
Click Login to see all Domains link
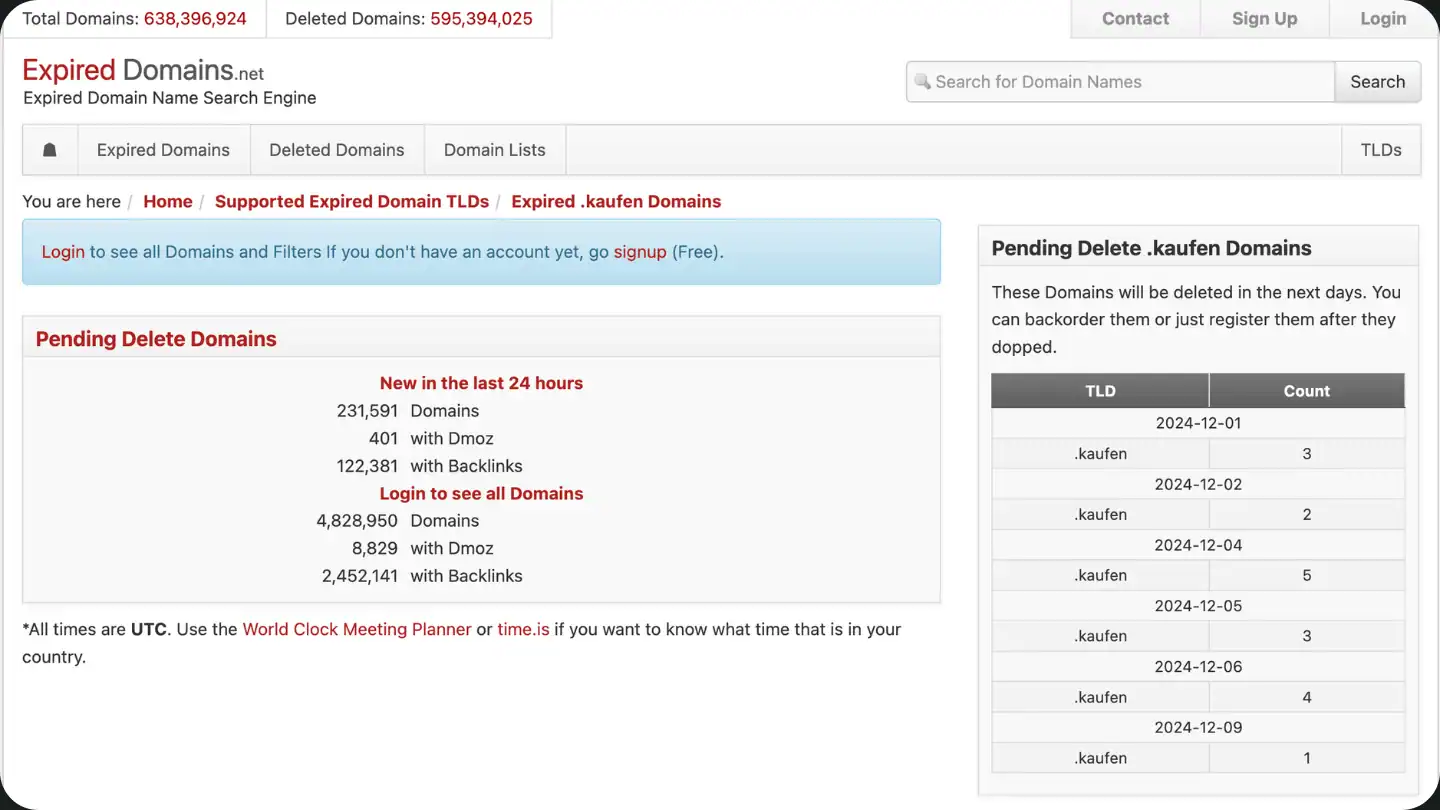(x=481, y=493)
